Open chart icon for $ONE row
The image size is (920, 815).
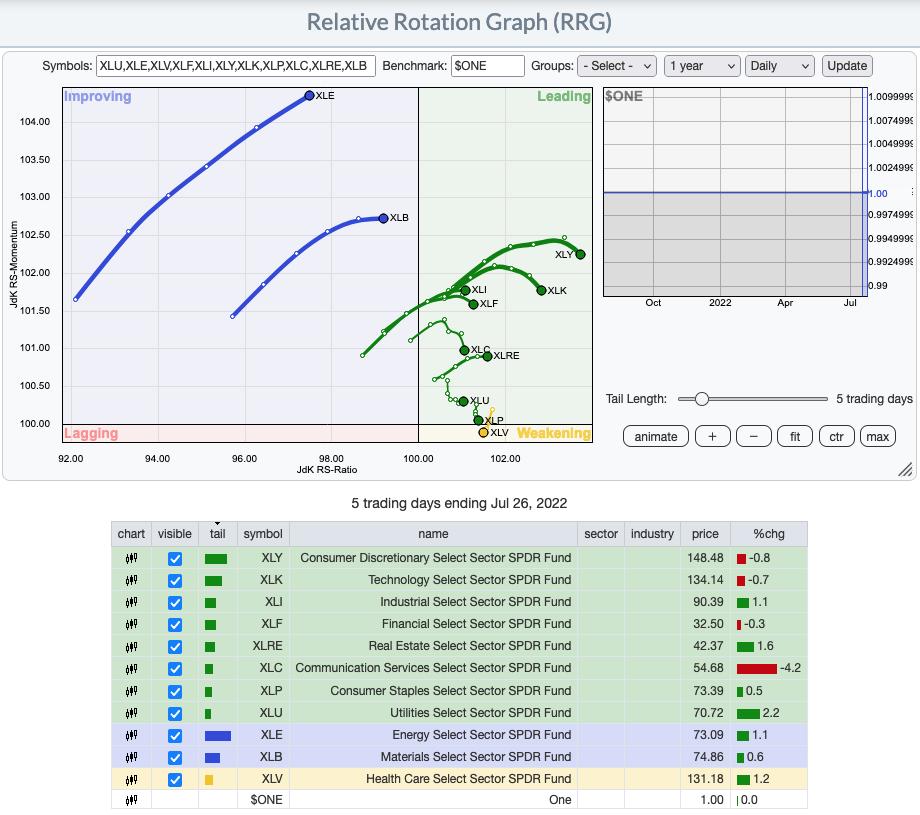pyautogui.click(x=131, y=800)
